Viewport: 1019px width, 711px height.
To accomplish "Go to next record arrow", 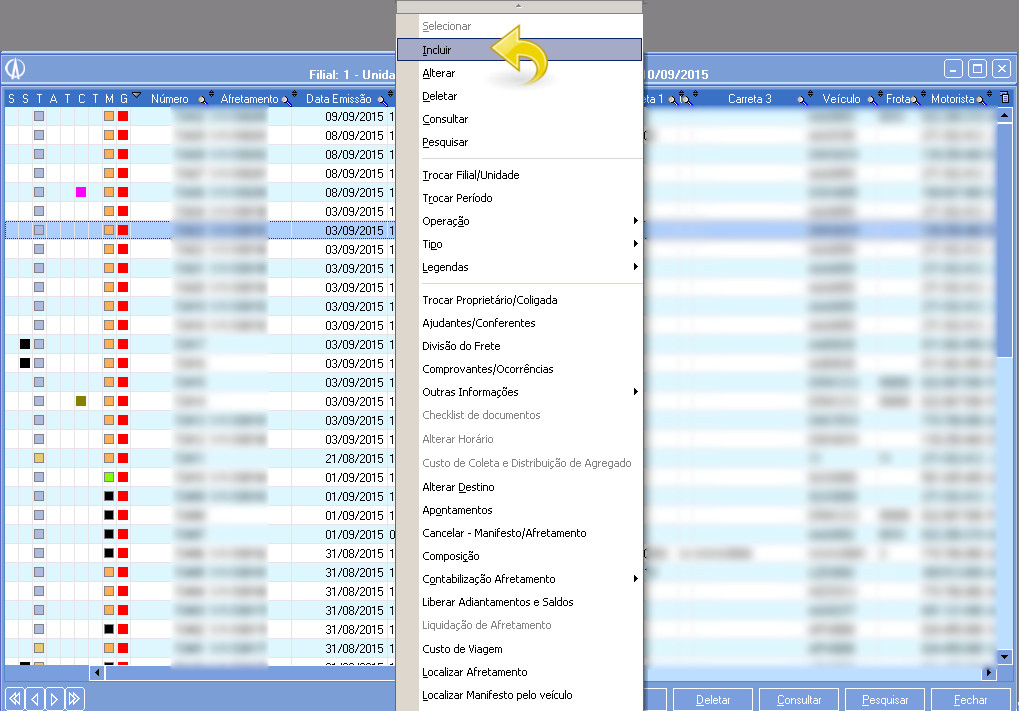I will 55,699.
